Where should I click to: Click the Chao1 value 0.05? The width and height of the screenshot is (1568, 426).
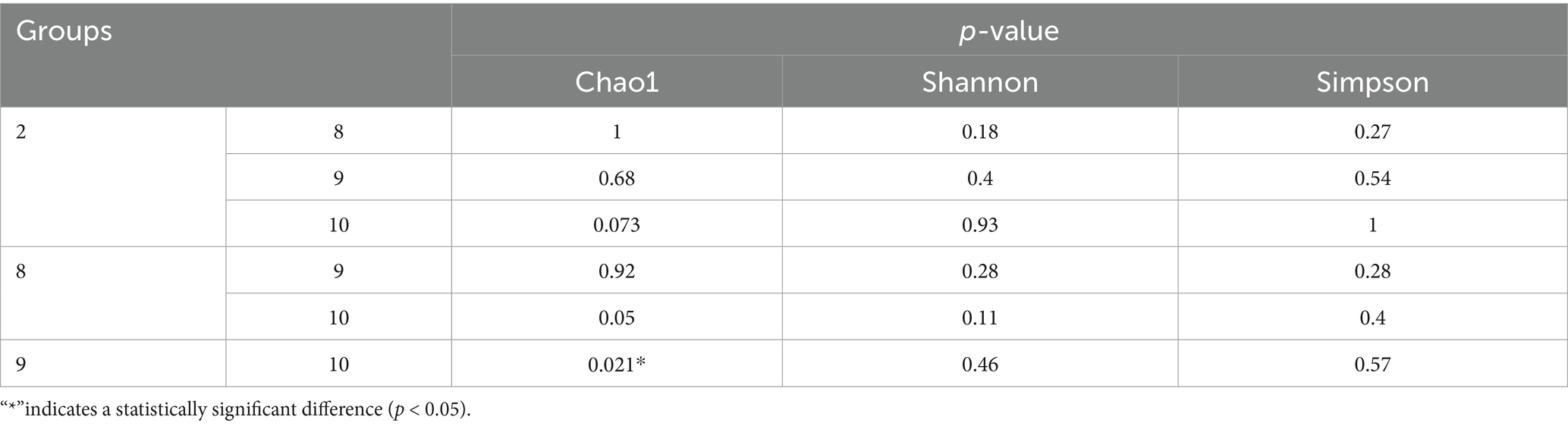click(x=617, y=318)
